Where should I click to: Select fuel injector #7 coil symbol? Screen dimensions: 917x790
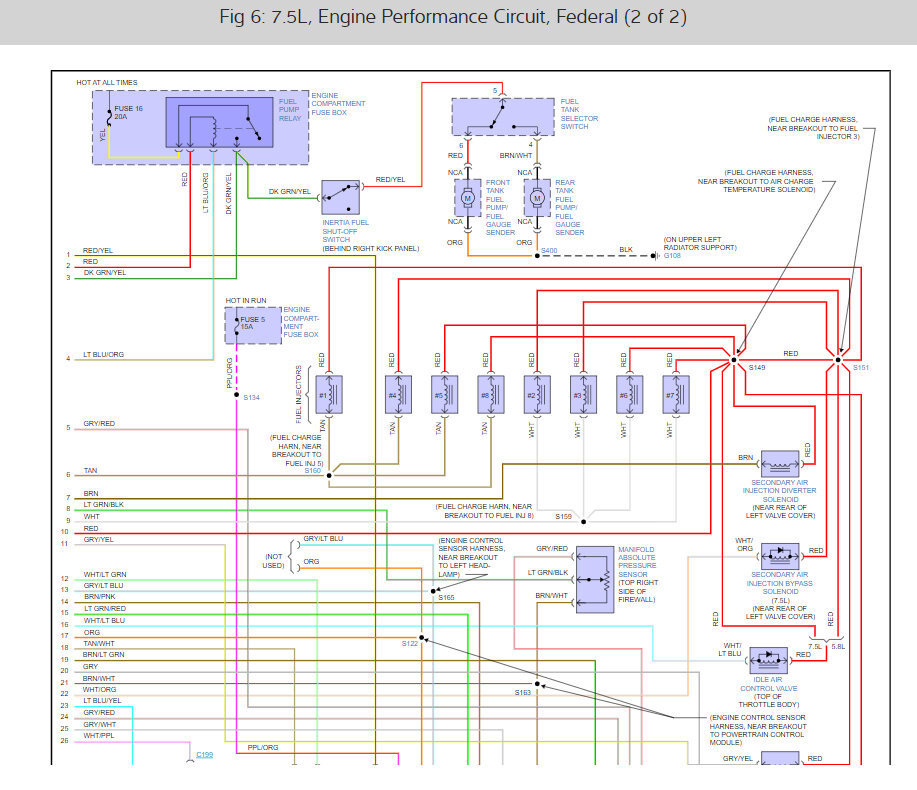pos(675,395)
